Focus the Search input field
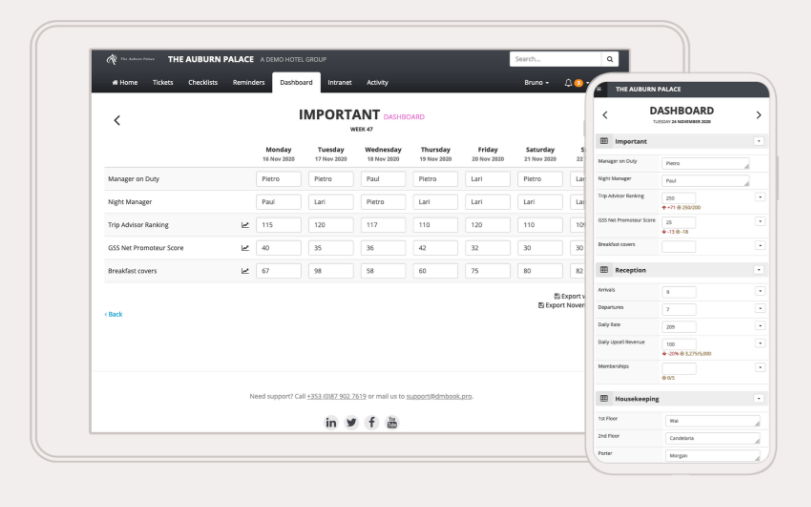Screen dimensions: 811x507 [x=556, y=59]
